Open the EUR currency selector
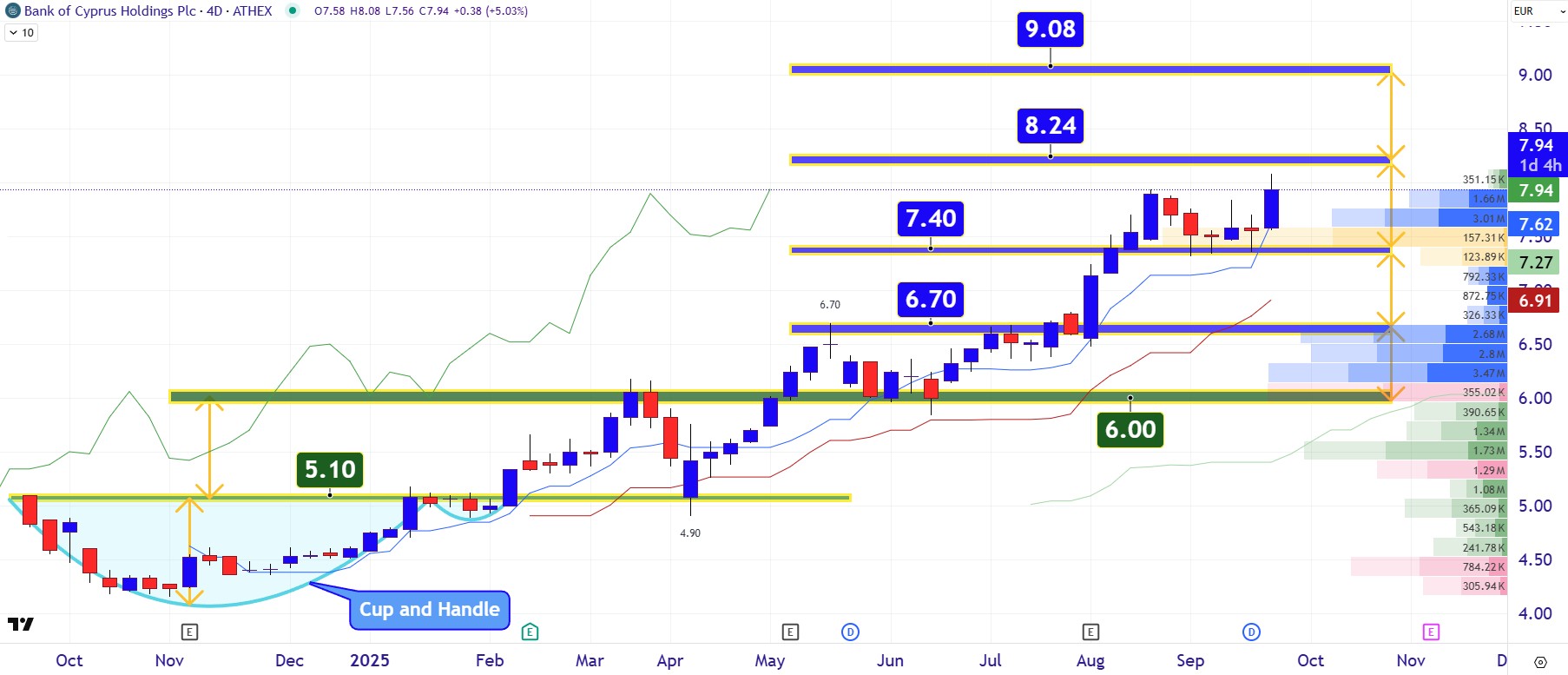Viewport: 1568px width, 675px height. pyautogui.click(x=1523, y=11)
